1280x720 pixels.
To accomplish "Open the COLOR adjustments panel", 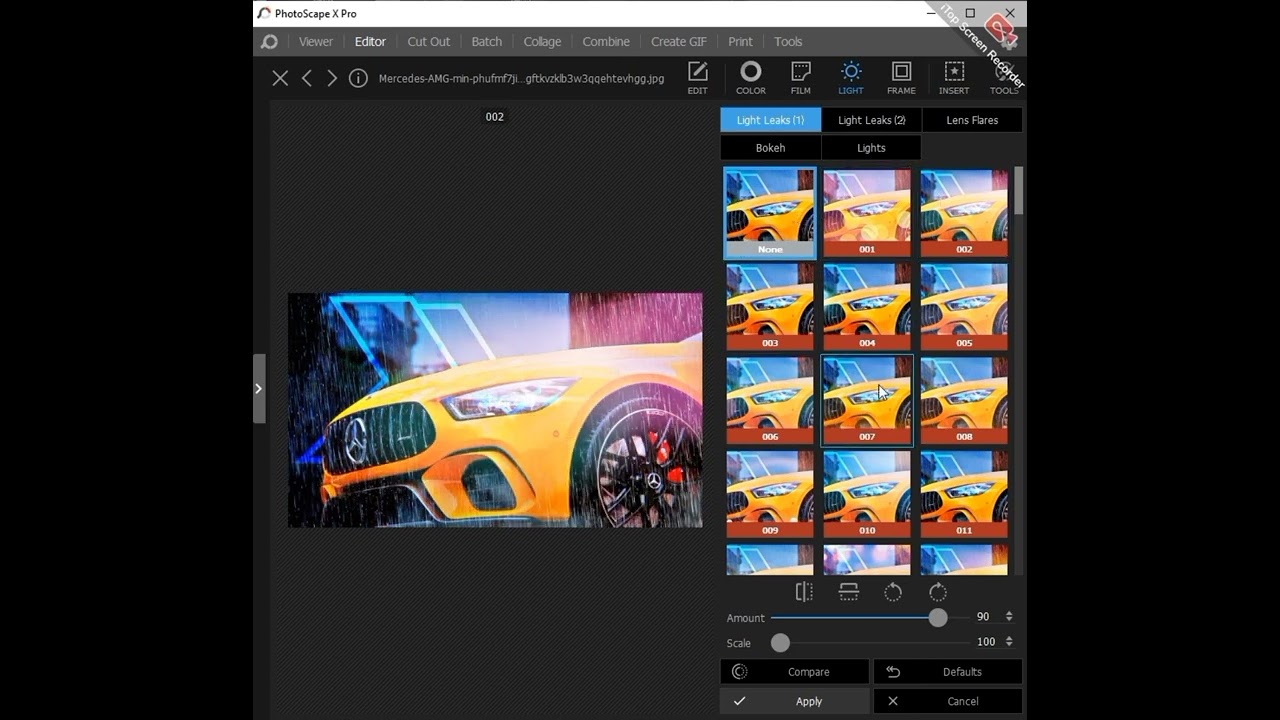I will (x=750, y=78).
